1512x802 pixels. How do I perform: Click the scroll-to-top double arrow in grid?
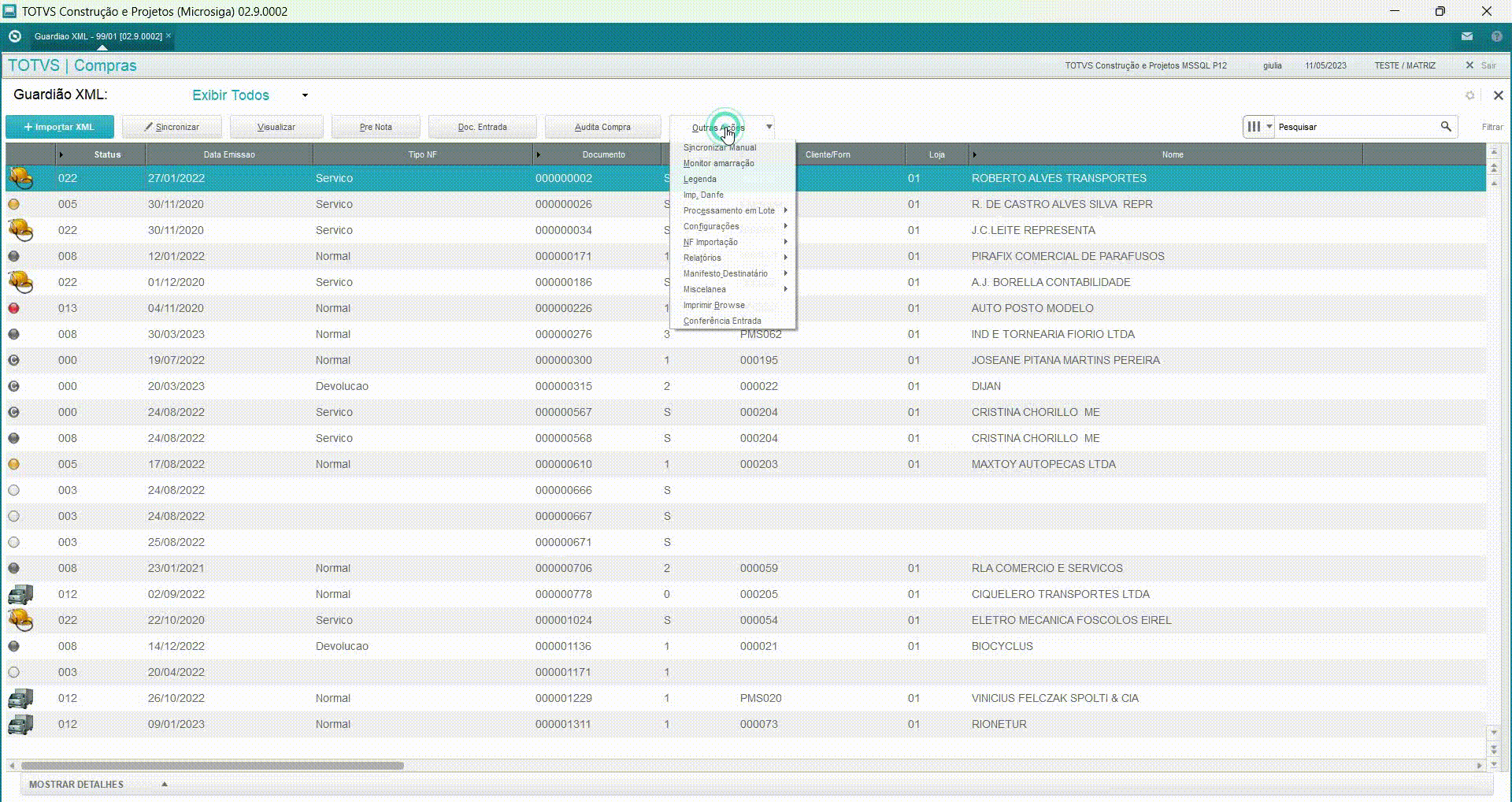click(1494, 167)
